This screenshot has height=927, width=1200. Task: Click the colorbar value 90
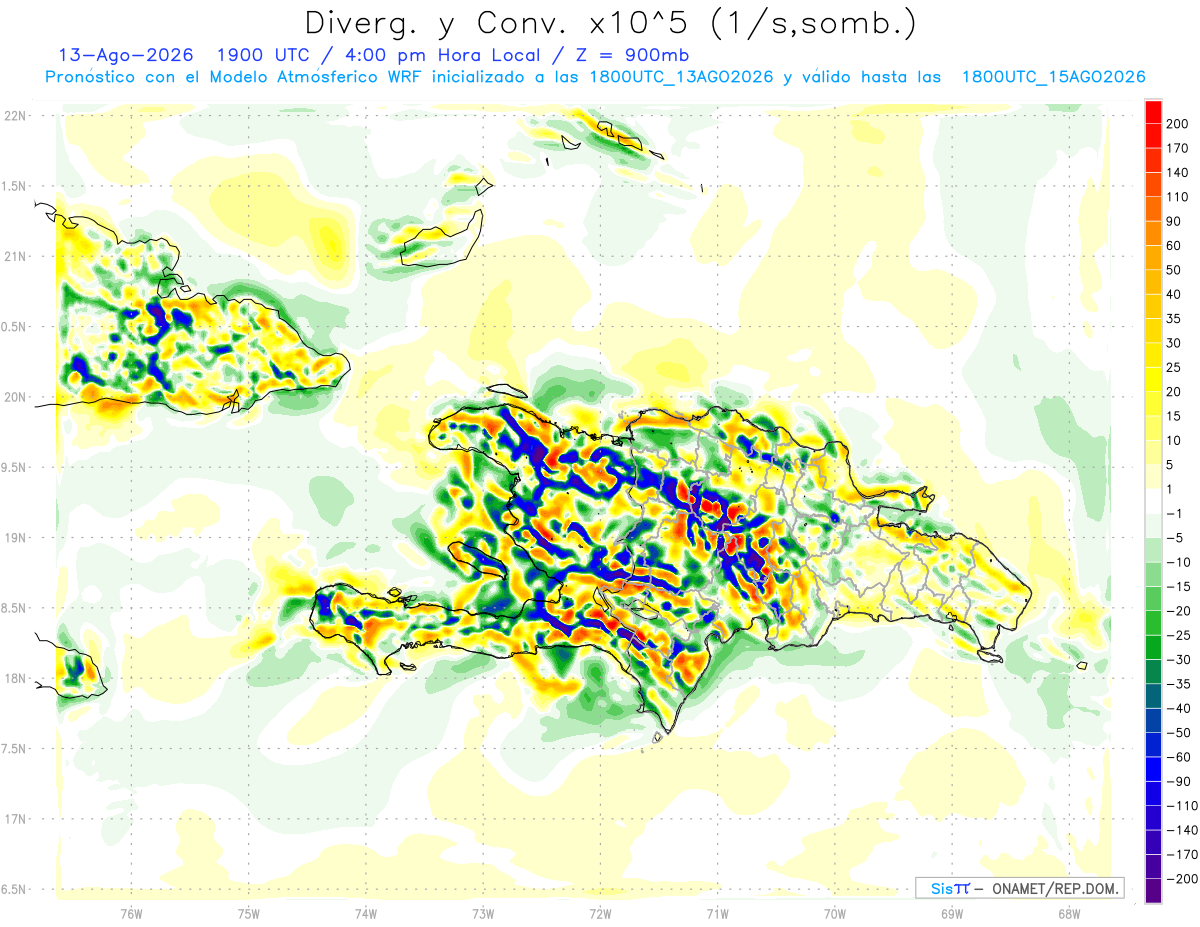point(1174,222)
